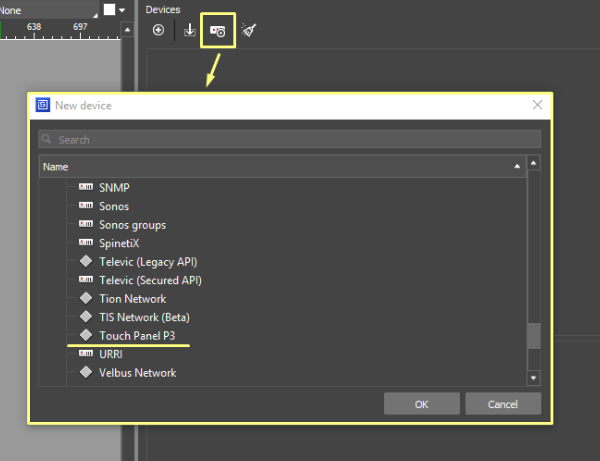Open the highlighted new device catalog icon
Screen dimensions: 600x461
(217, 31)
